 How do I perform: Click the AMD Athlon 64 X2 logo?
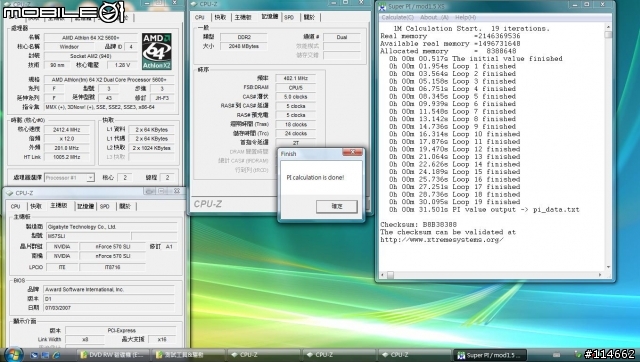pyautogui.click(x=157, y=51)
